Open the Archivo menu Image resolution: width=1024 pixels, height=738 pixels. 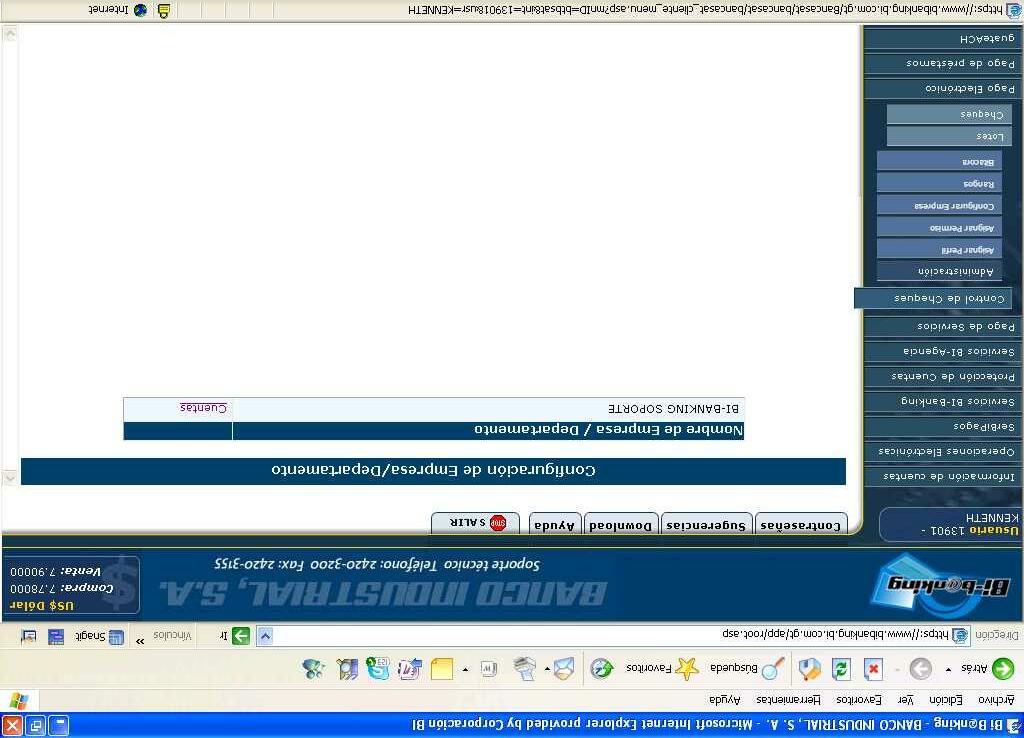(996, 700)
